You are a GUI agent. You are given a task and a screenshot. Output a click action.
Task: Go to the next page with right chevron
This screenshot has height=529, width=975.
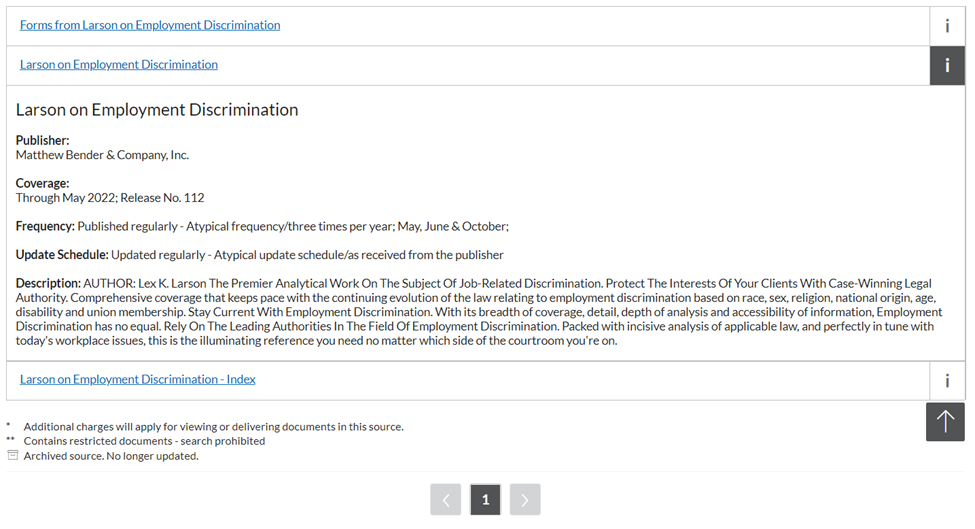[x=525, y=499]
